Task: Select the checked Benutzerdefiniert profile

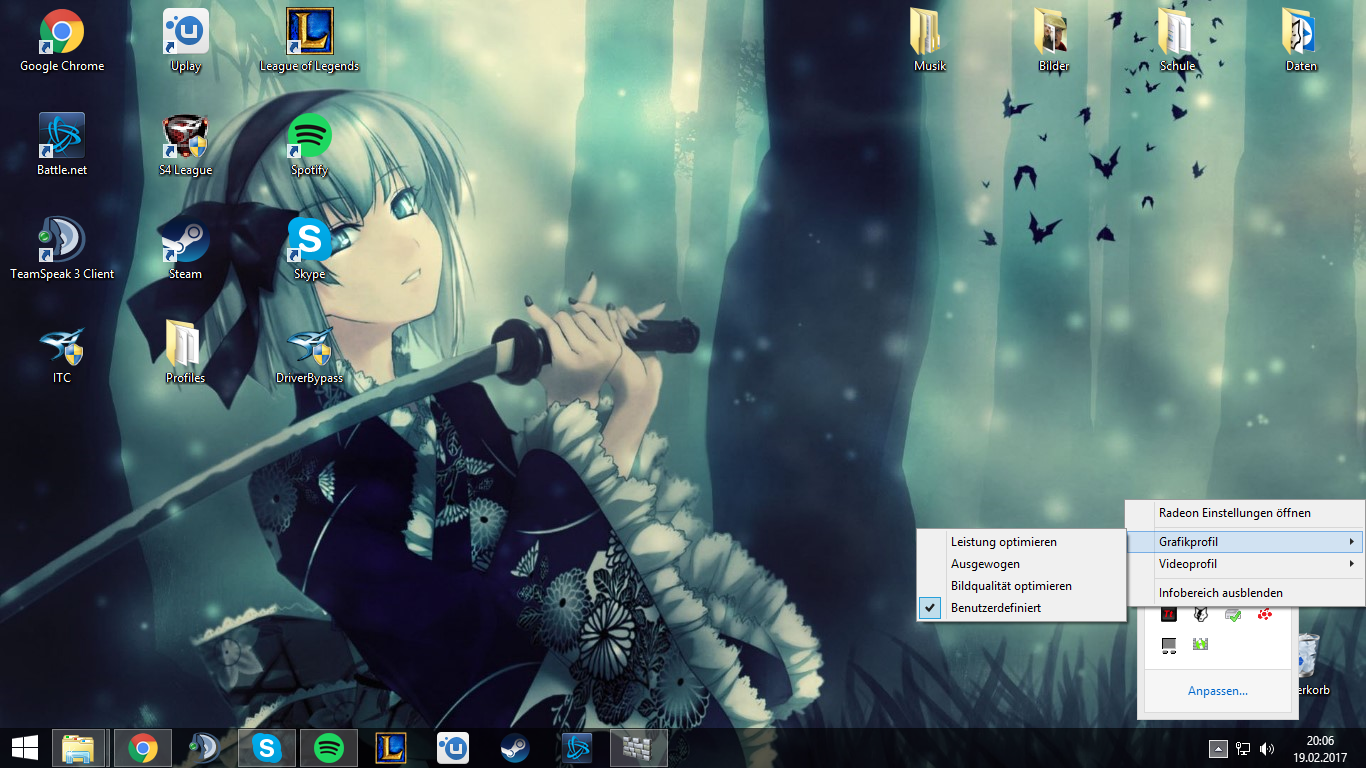Action: [1021, 608]
